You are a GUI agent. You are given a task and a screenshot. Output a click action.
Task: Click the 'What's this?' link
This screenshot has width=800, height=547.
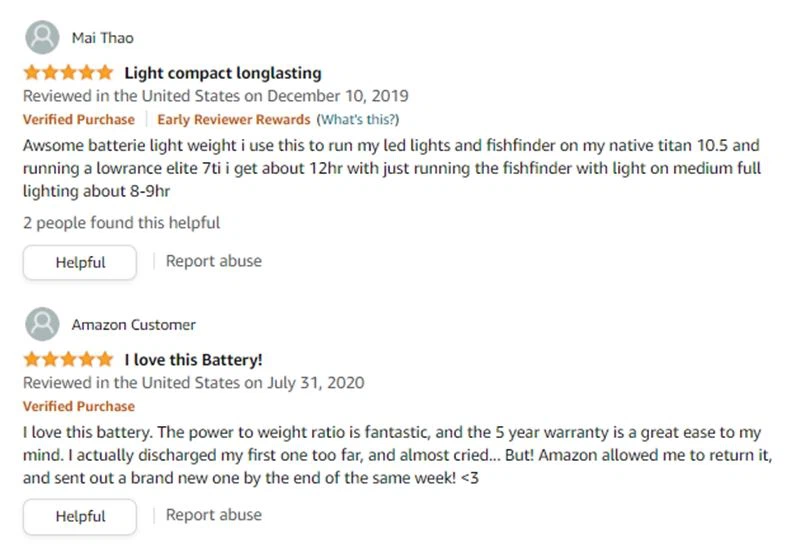point(357,120)
